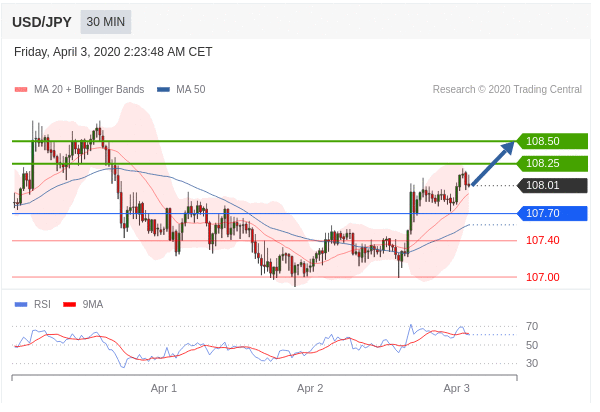Click the 108.50 resistance price label
This screenshot has width=600, height=412.
pos(552,141)
